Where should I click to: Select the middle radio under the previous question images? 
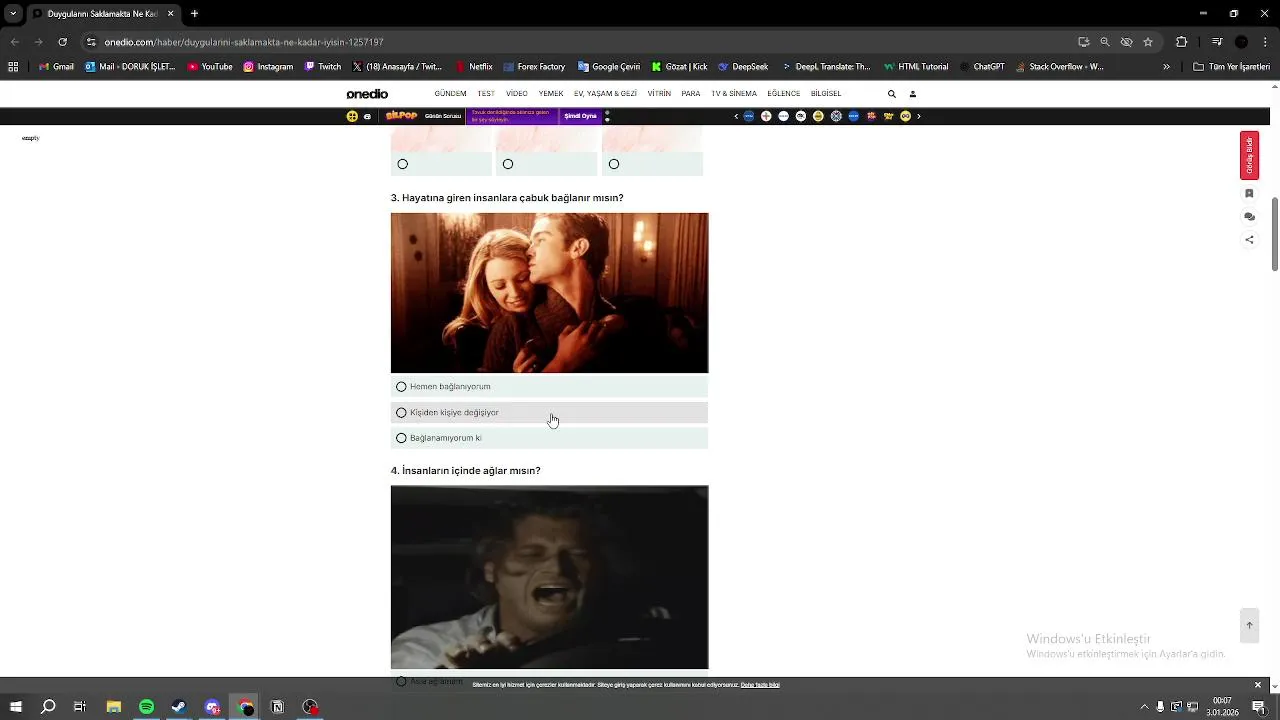(508, 164)
